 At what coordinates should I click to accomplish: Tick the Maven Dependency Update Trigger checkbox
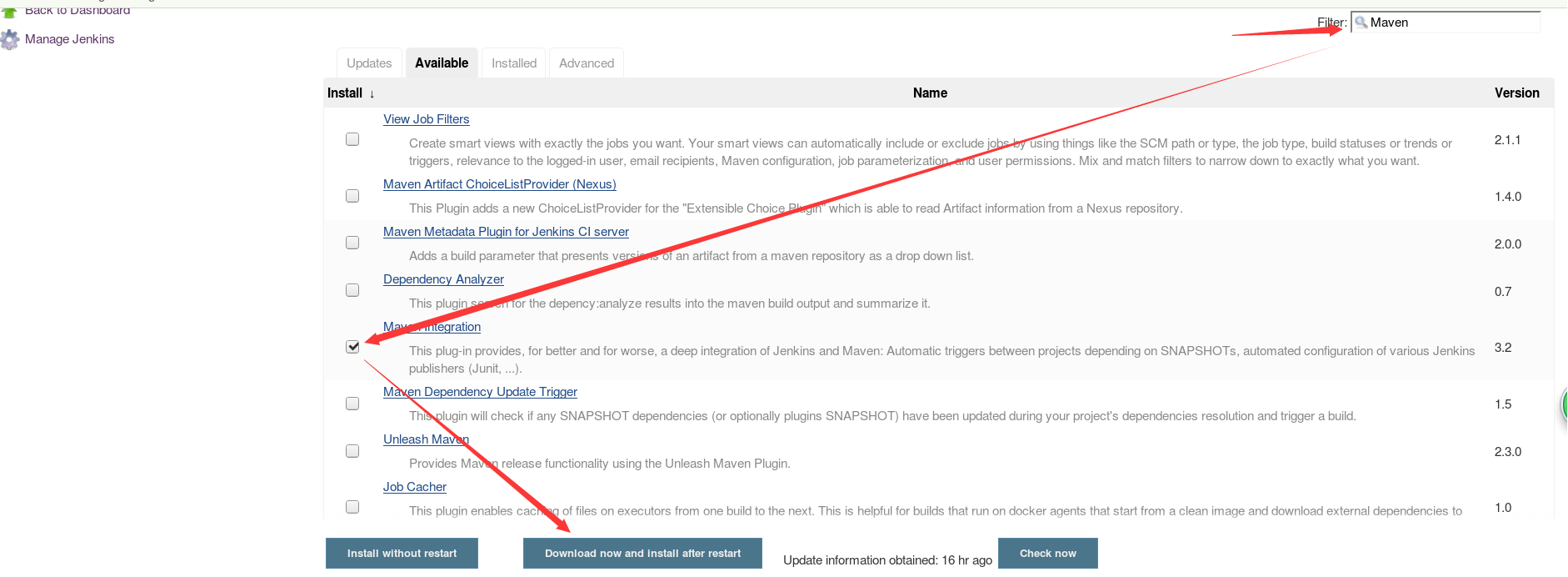pos(352,404)
